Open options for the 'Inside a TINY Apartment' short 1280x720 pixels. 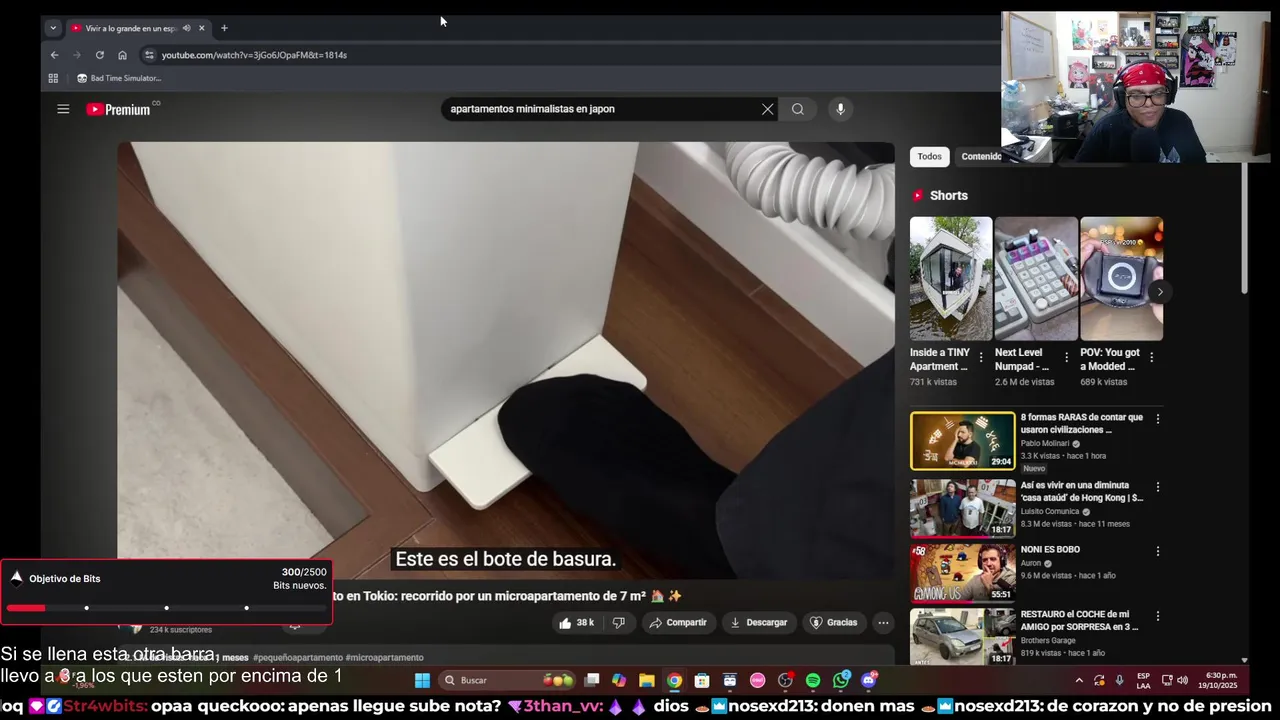tap(980, 358)
